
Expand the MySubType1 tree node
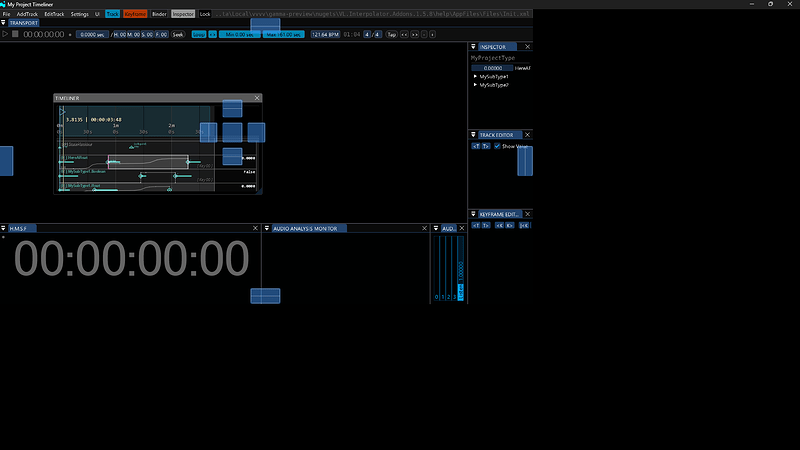point(475,76)
